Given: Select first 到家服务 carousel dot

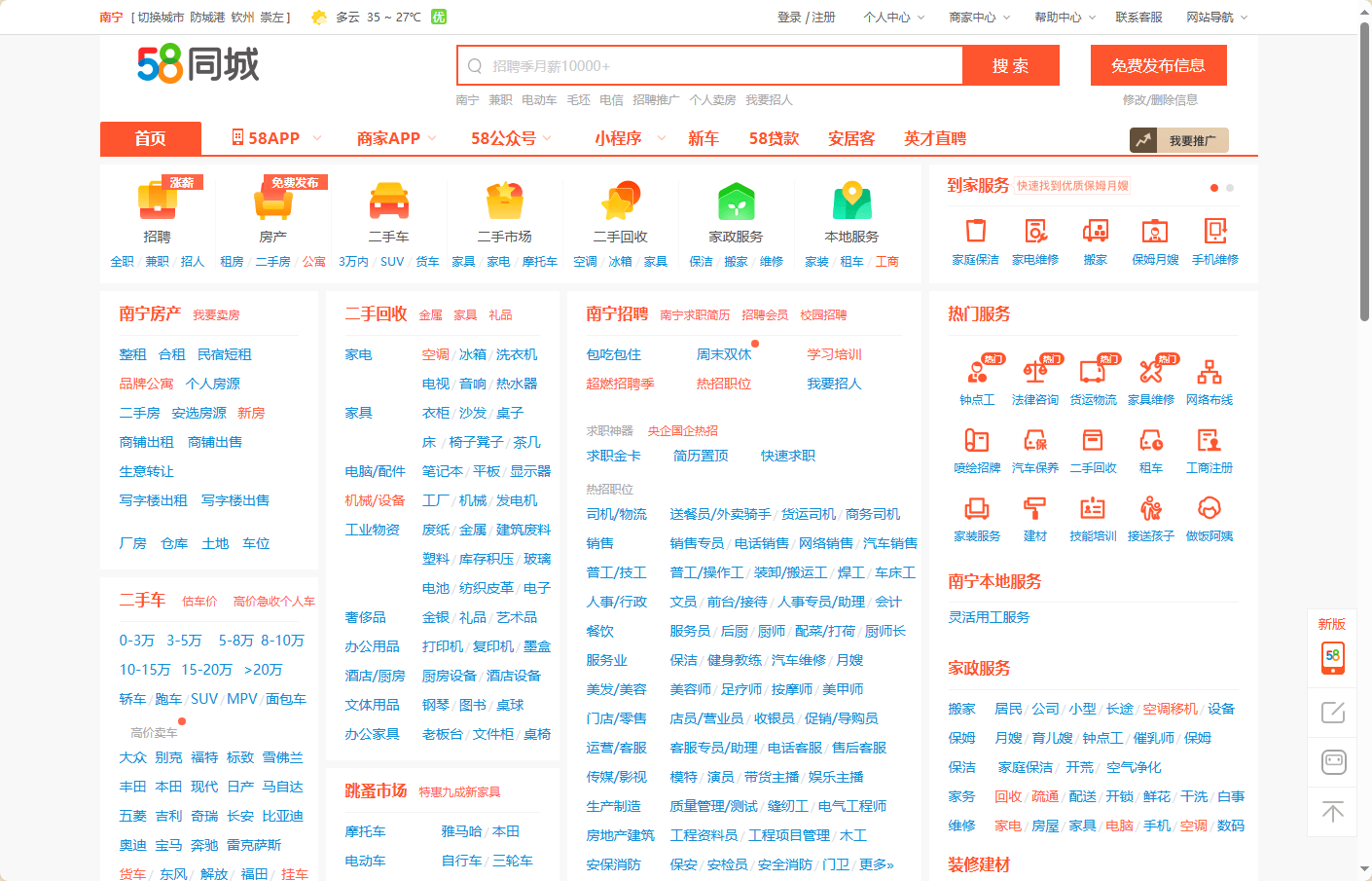Looking at the screenshot, I should 1214,188.
